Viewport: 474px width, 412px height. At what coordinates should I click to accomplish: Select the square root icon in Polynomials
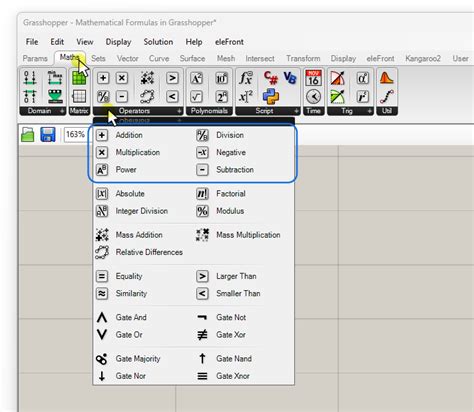(196, 97)
